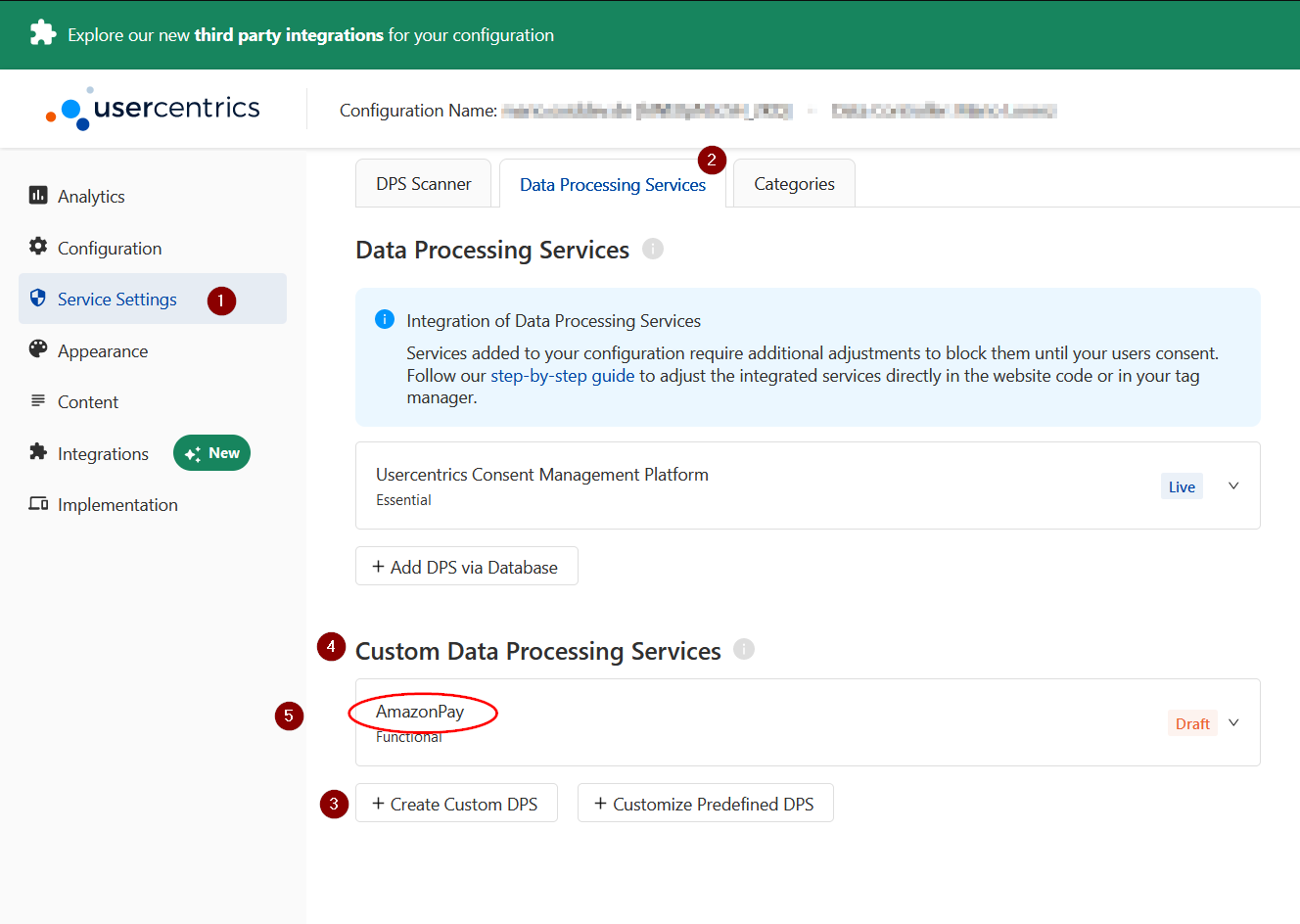Click the Usercentrics logo
Viewport: 1300px width, 924px height.
point(154,109)
